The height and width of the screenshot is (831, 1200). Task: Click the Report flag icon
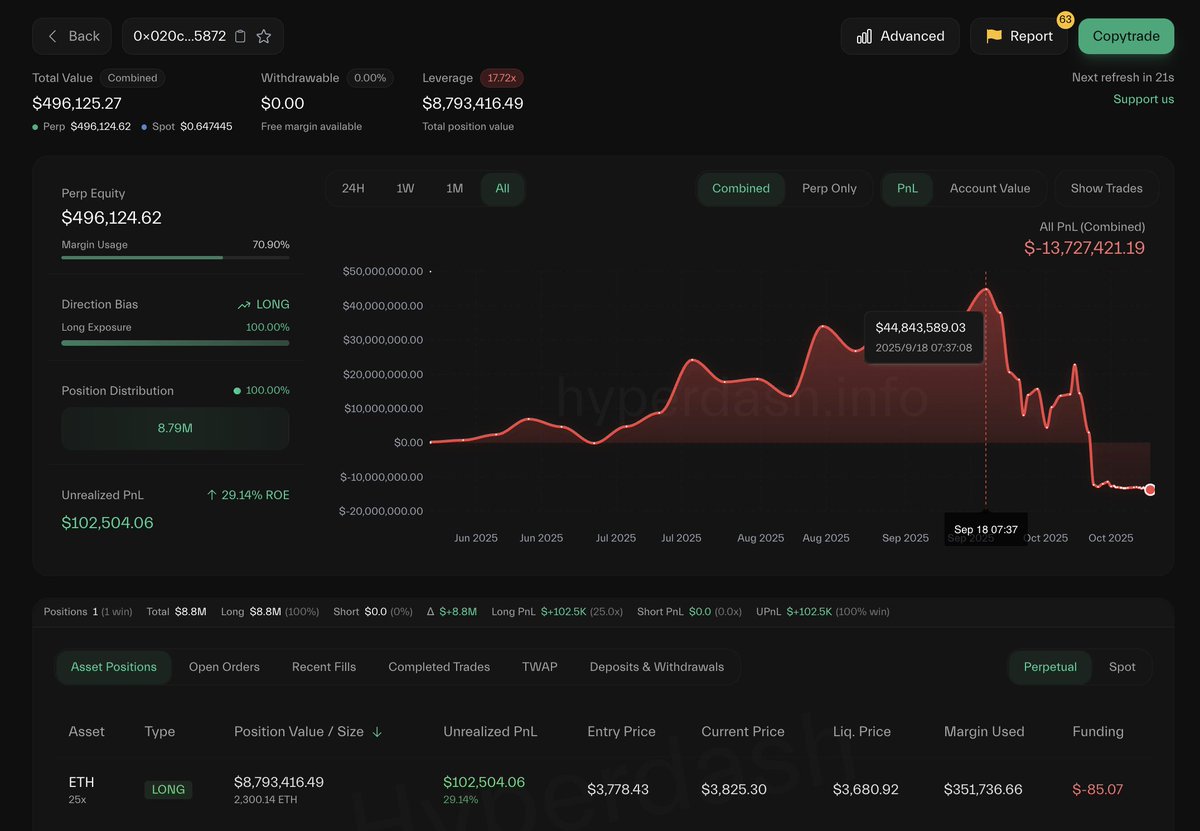(x=994, y=36)
